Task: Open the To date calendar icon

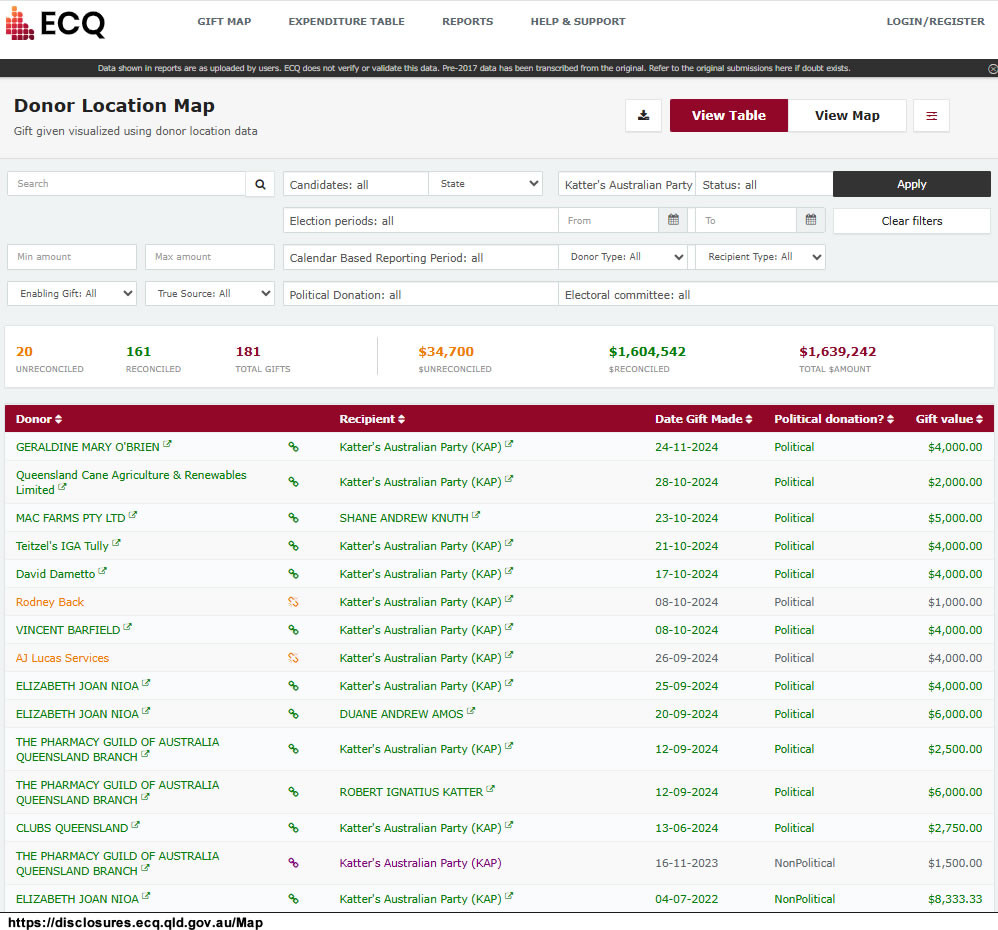Action: (x=810, y=220)
